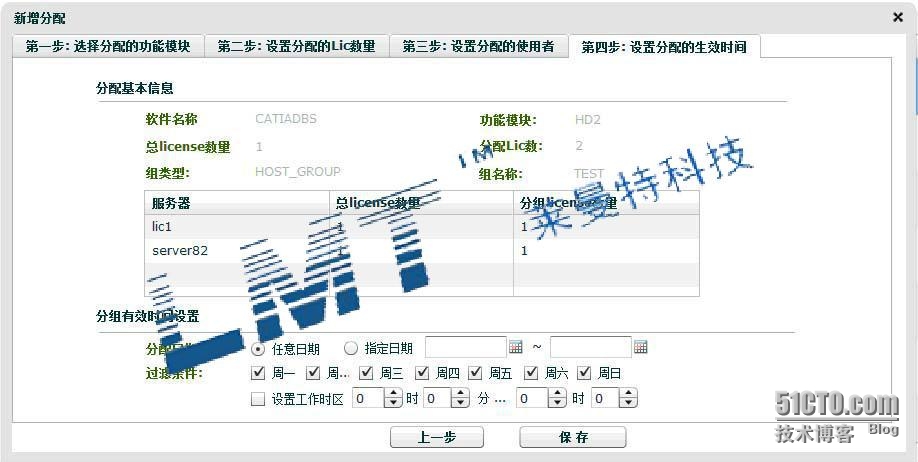
Task: Increase the start minute spinner value
Action: point(463,395)
